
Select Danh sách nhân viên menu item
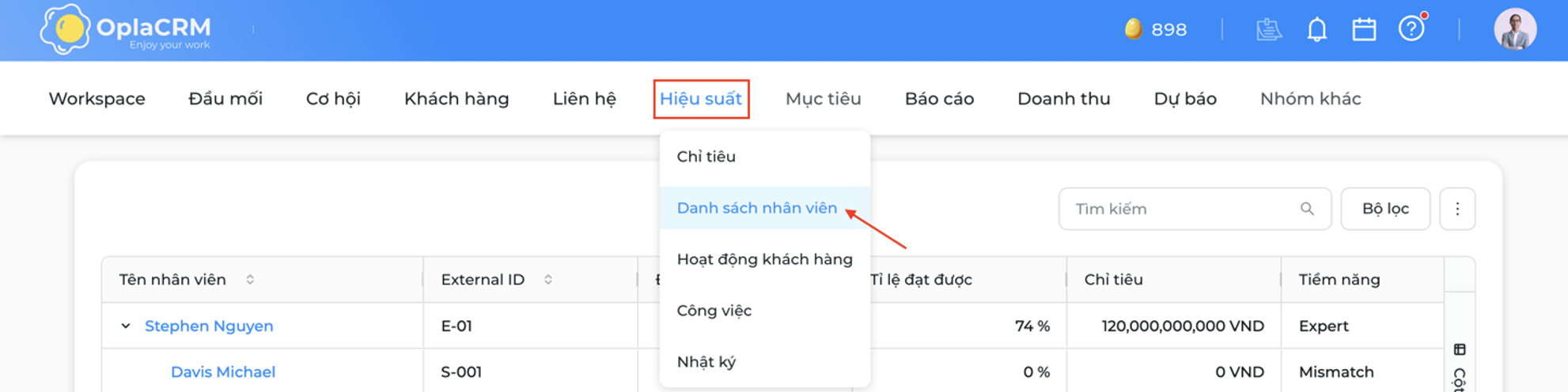765,208
